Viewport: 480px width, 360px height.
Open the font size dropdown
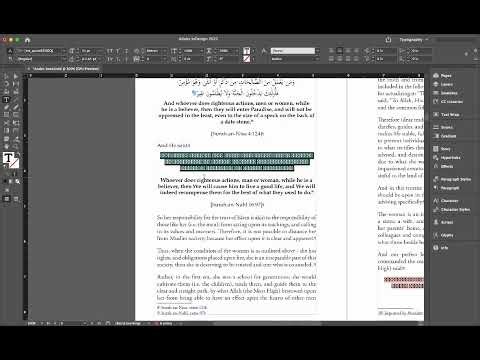[101, 51]
